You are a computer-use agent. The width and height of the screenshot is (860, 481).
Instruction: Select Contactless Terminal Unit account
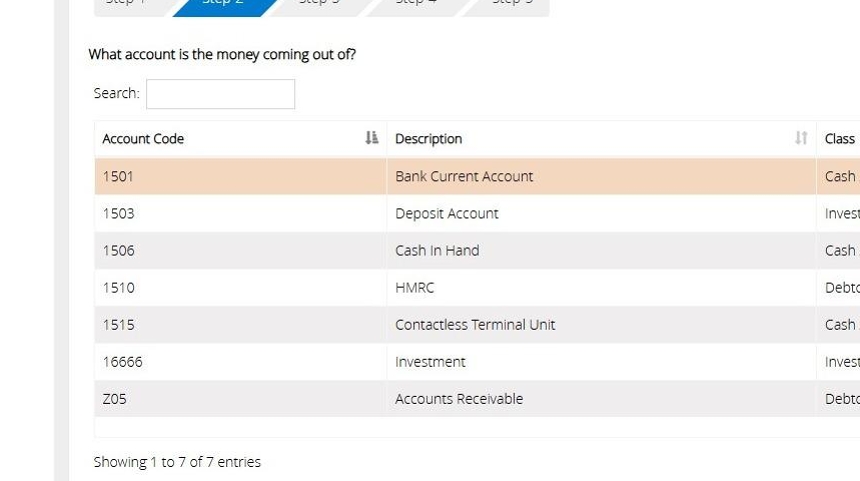pos(475,324)
